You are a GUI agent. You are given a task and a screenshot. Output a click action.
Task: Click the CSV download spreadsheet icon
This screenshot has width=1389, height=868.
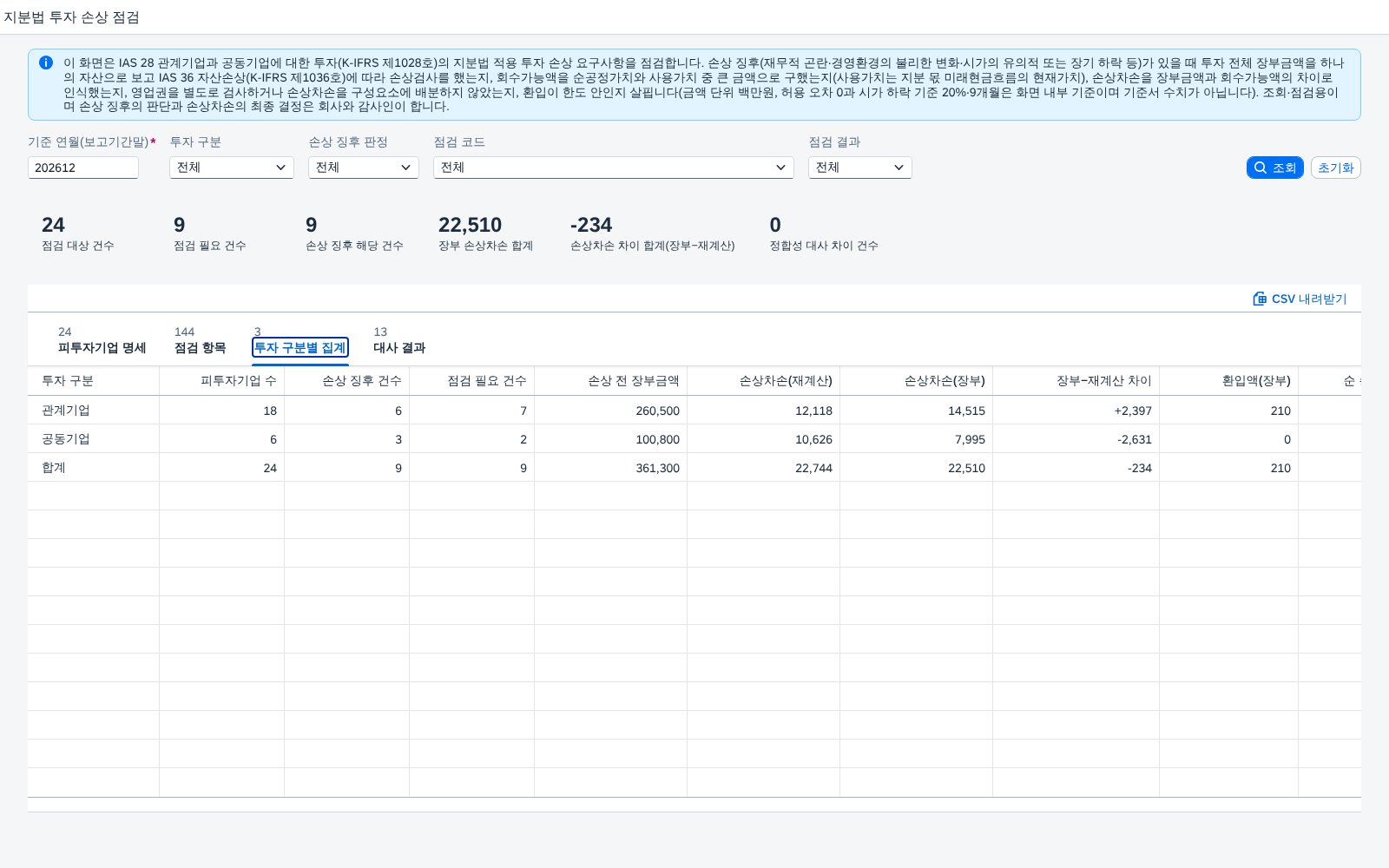(1260, 299)
